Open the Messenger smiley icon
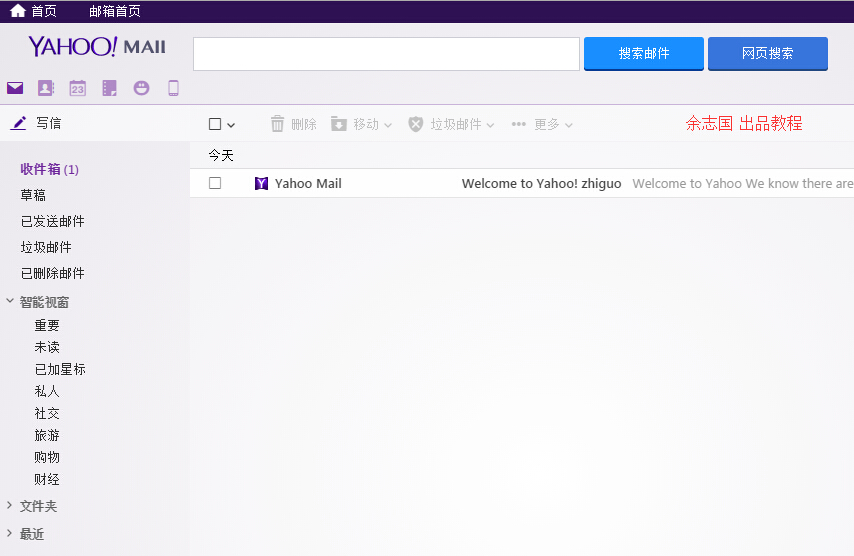 coord(141,88)
